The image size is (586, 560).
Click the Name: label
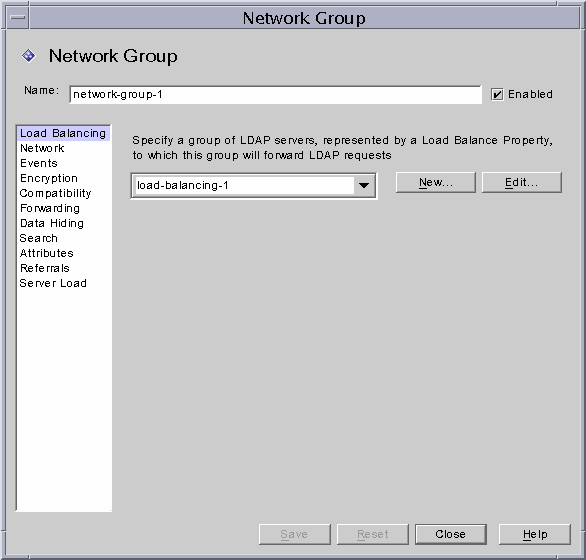pyautogui.click(x=41, y=90)
